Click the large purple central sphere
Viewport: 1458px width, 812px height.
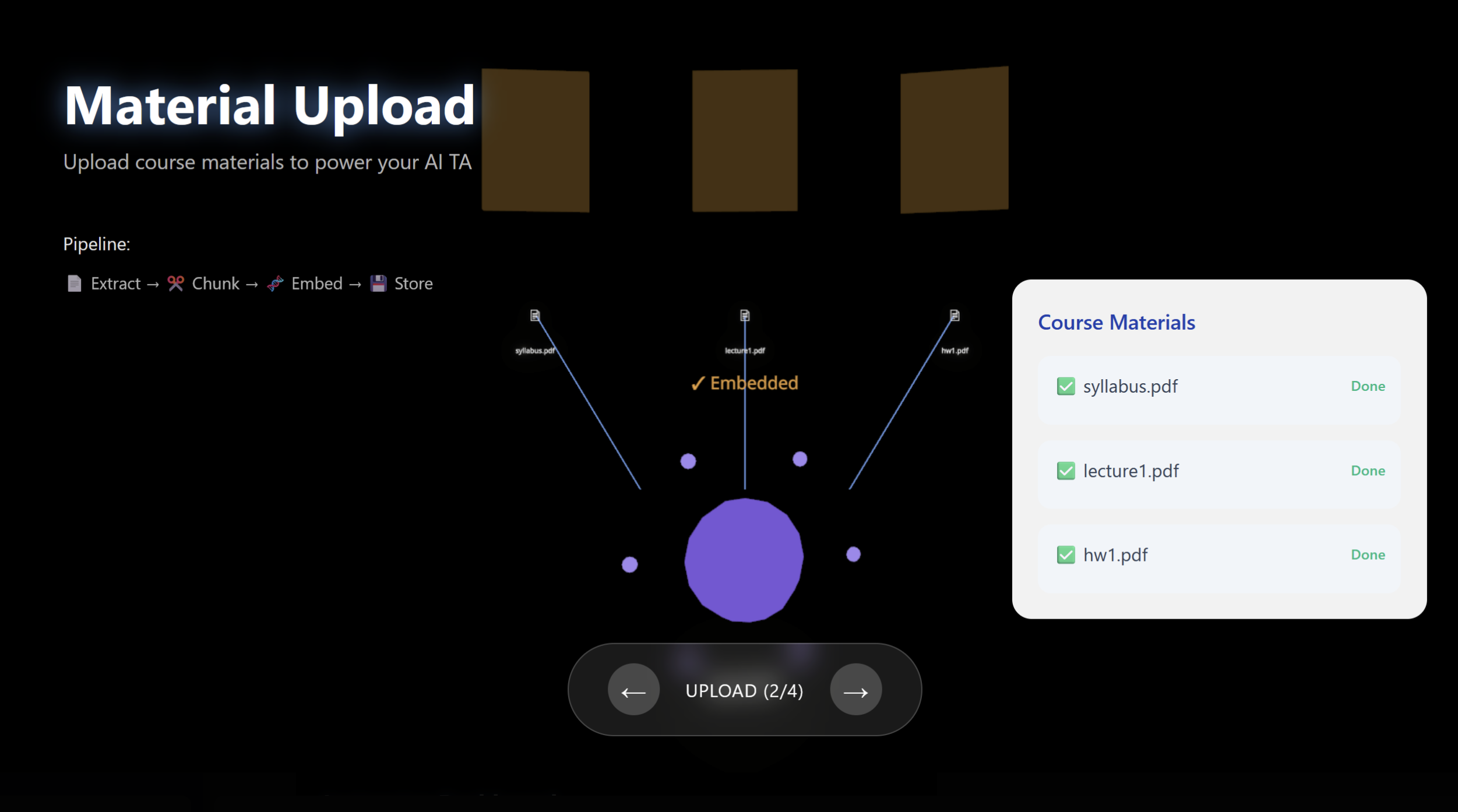click(744, 560)
